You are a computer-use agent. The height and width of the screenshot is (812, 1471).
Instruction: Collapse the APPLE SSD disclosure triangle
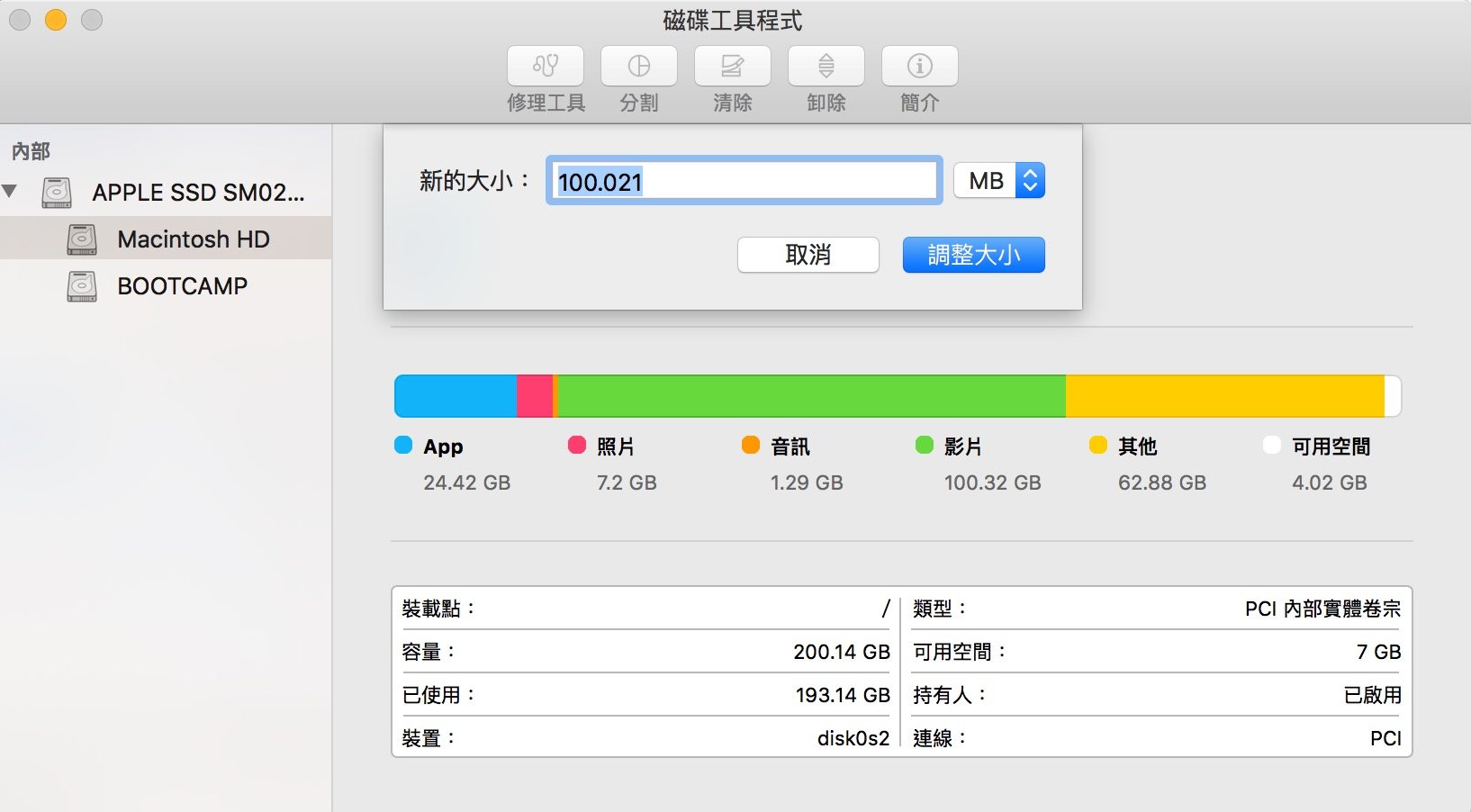click(11, 191)
